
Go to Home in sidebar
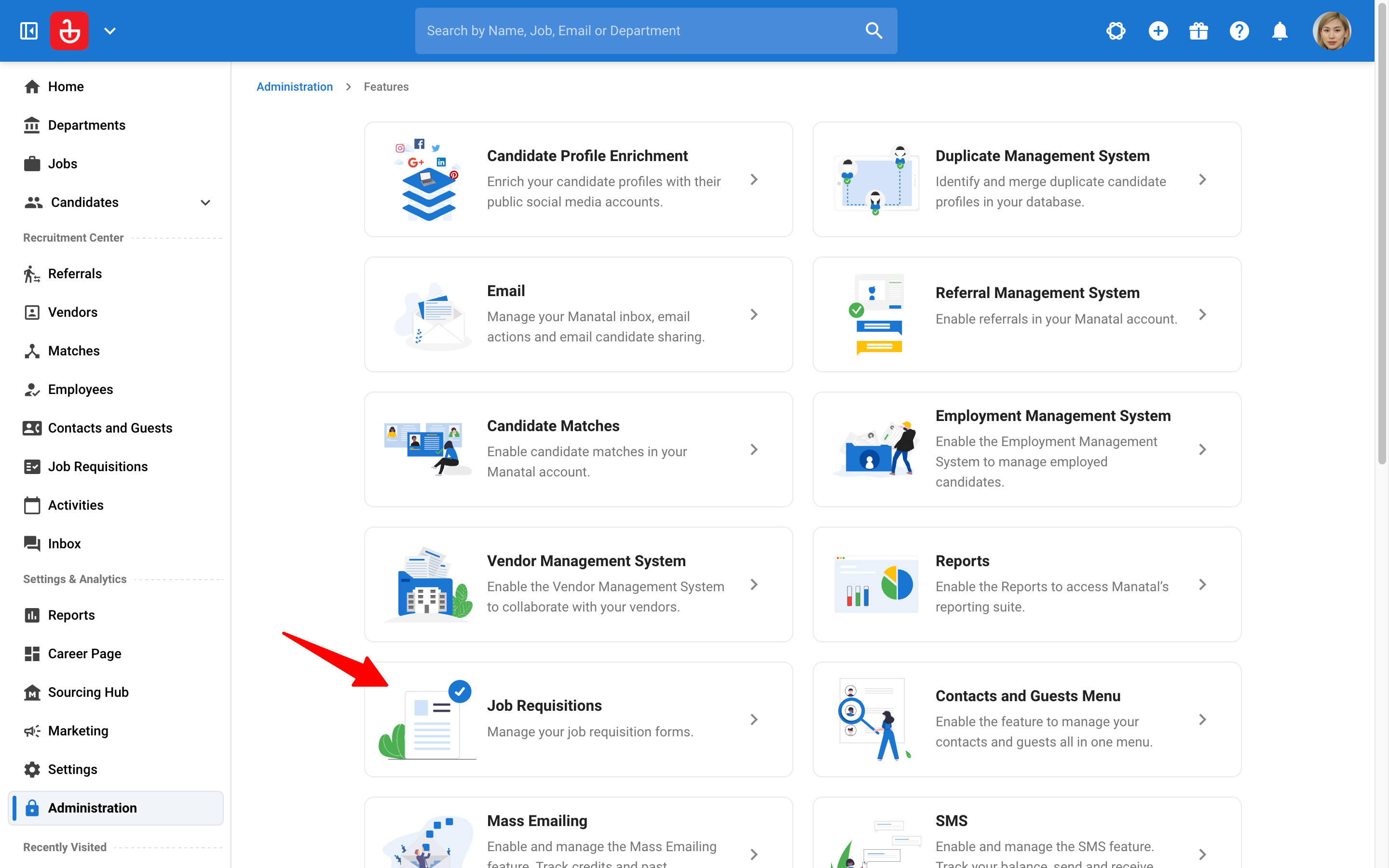115,87
